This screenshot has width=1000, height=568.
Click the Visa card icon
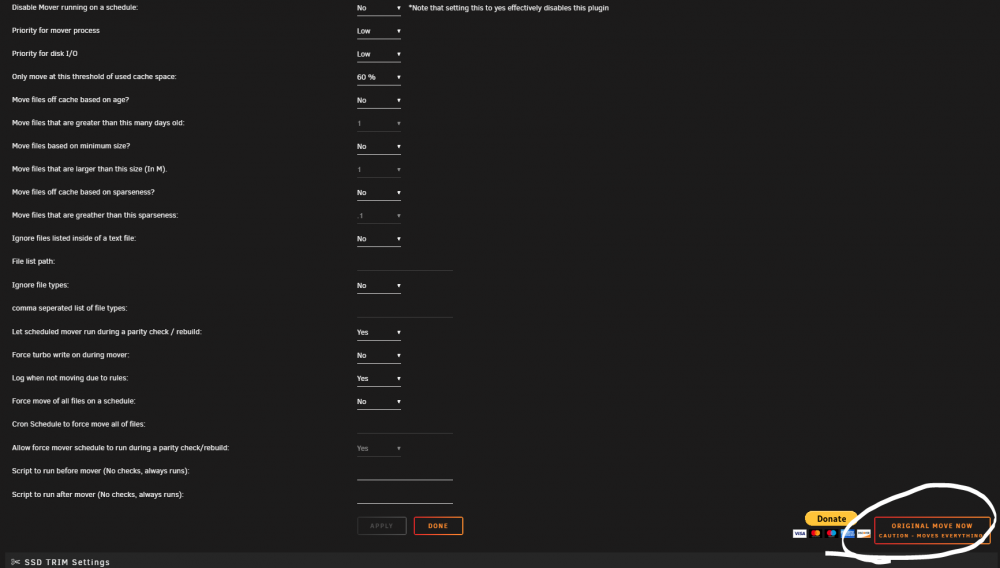click(800, 534)
